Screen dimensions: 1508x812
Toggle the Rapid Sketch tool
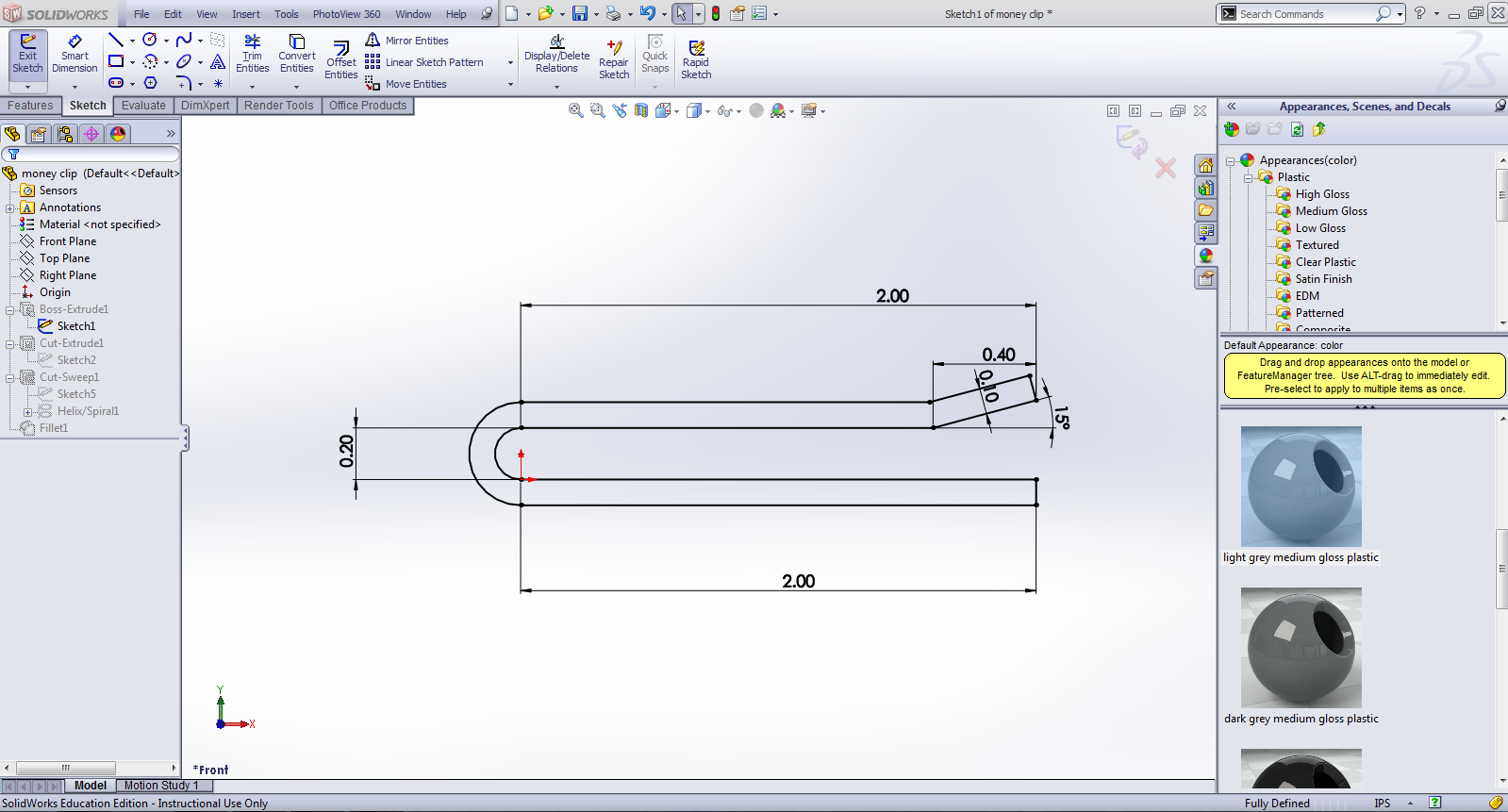click(x=696, y=59)
